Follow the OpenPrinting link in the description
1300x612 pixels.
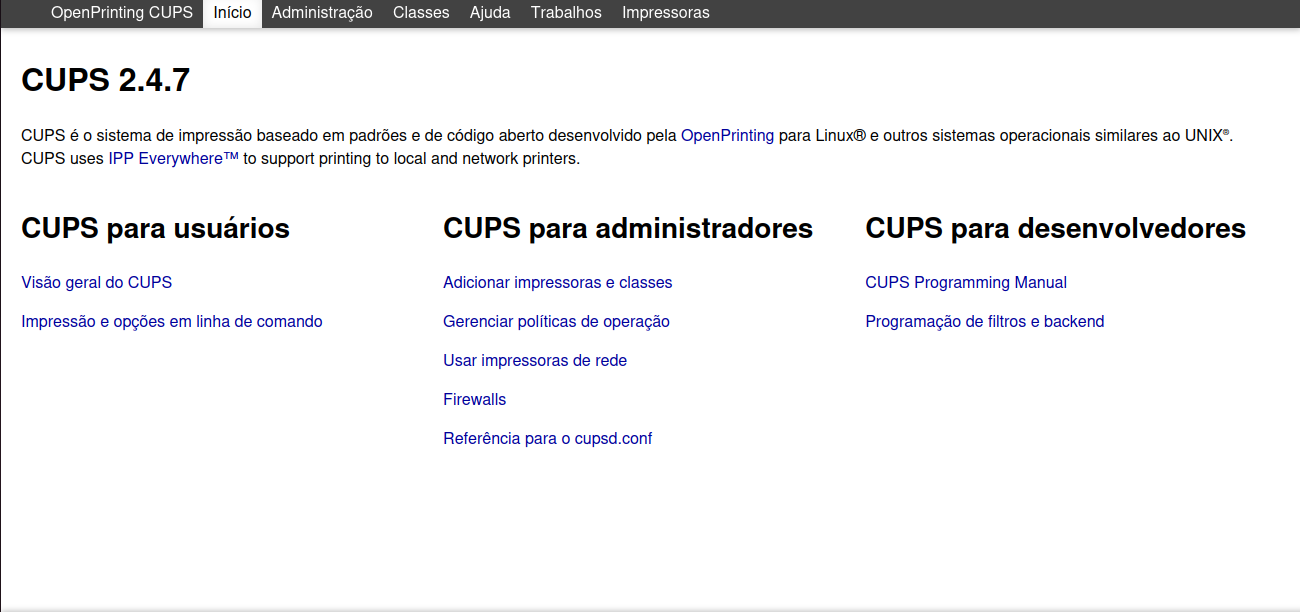[x=727, y=135]
